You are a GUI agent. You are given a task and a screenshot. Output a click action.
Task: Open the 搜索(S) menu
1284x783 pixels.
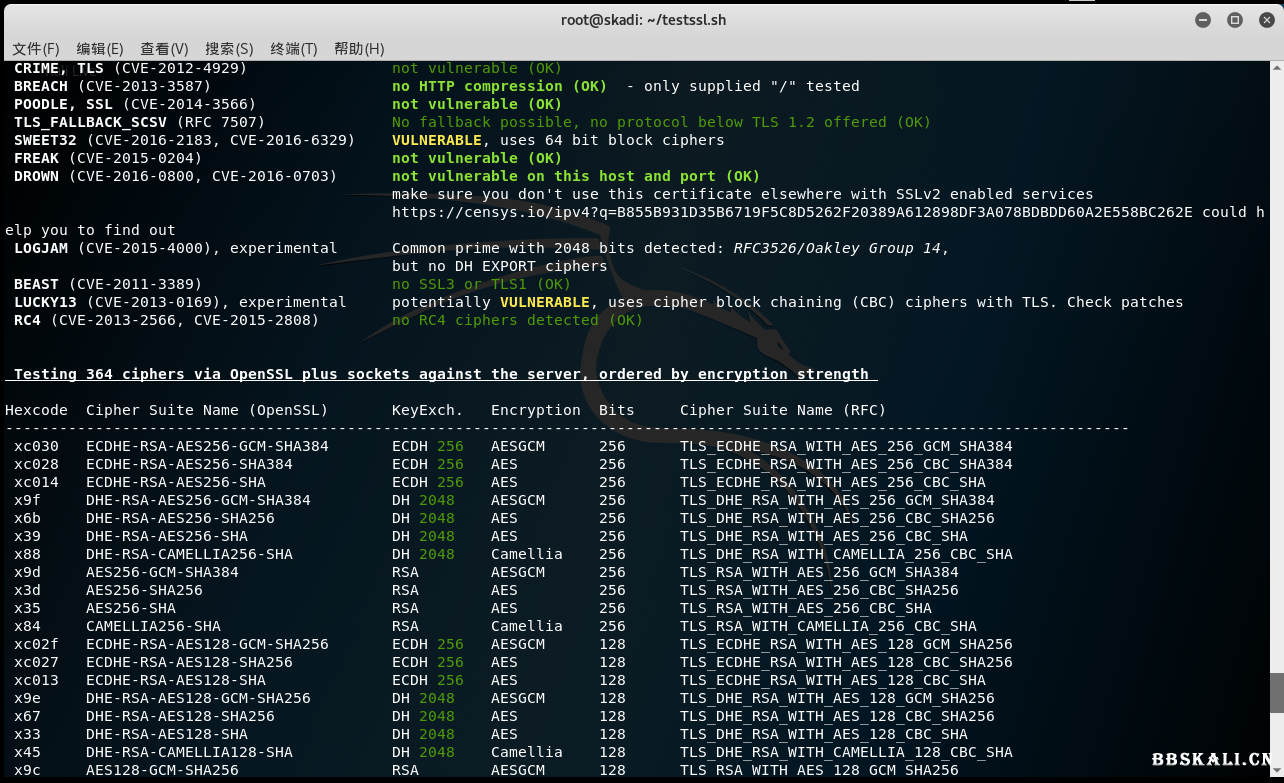click(x=228, y=48)
